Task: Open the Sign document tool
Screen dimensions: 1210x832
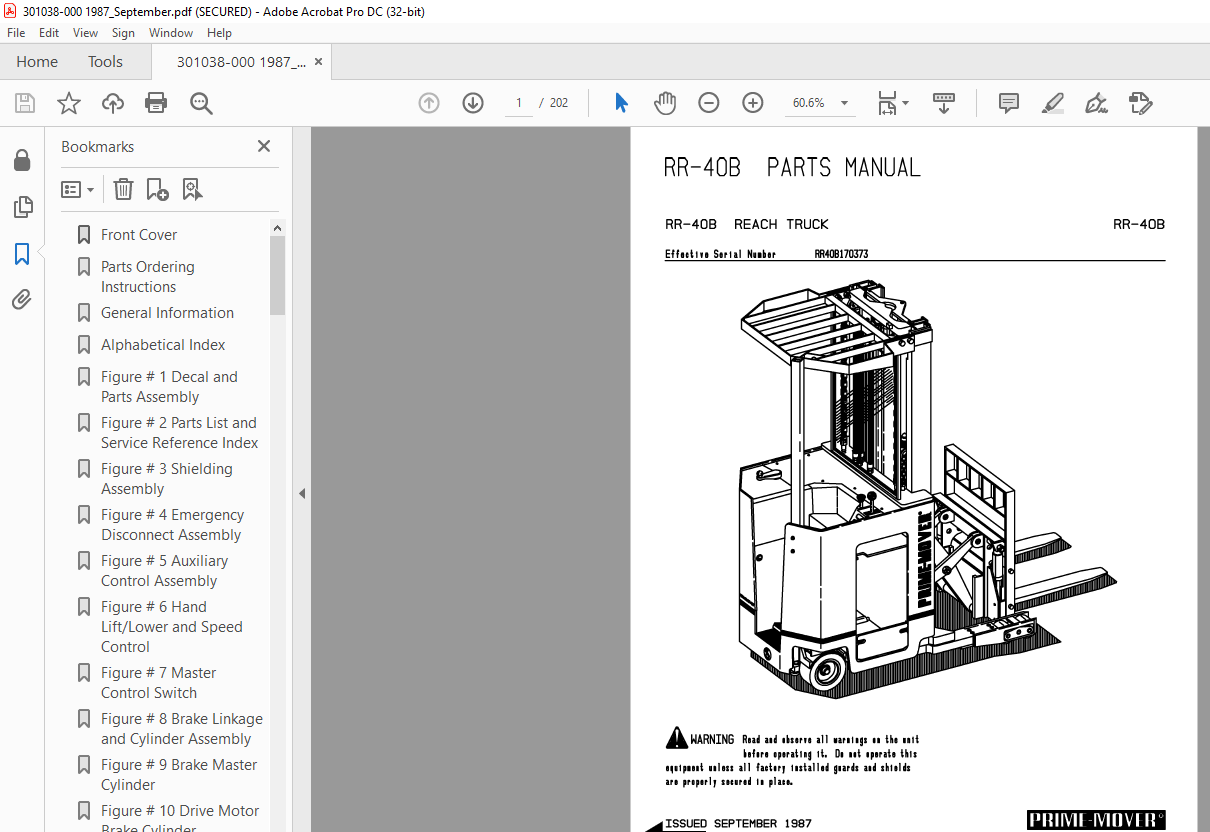Action: tap(1096, 103)
